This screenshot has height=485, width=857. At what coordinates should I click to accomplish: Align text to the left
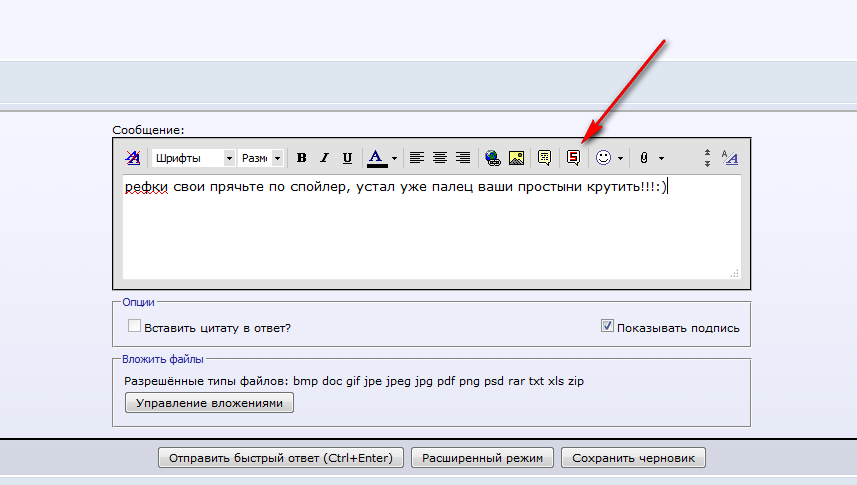(x=417, y=158)
